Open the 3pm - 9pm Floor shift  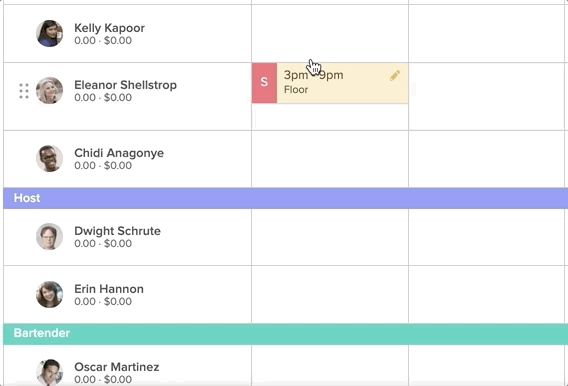(342, 83)
